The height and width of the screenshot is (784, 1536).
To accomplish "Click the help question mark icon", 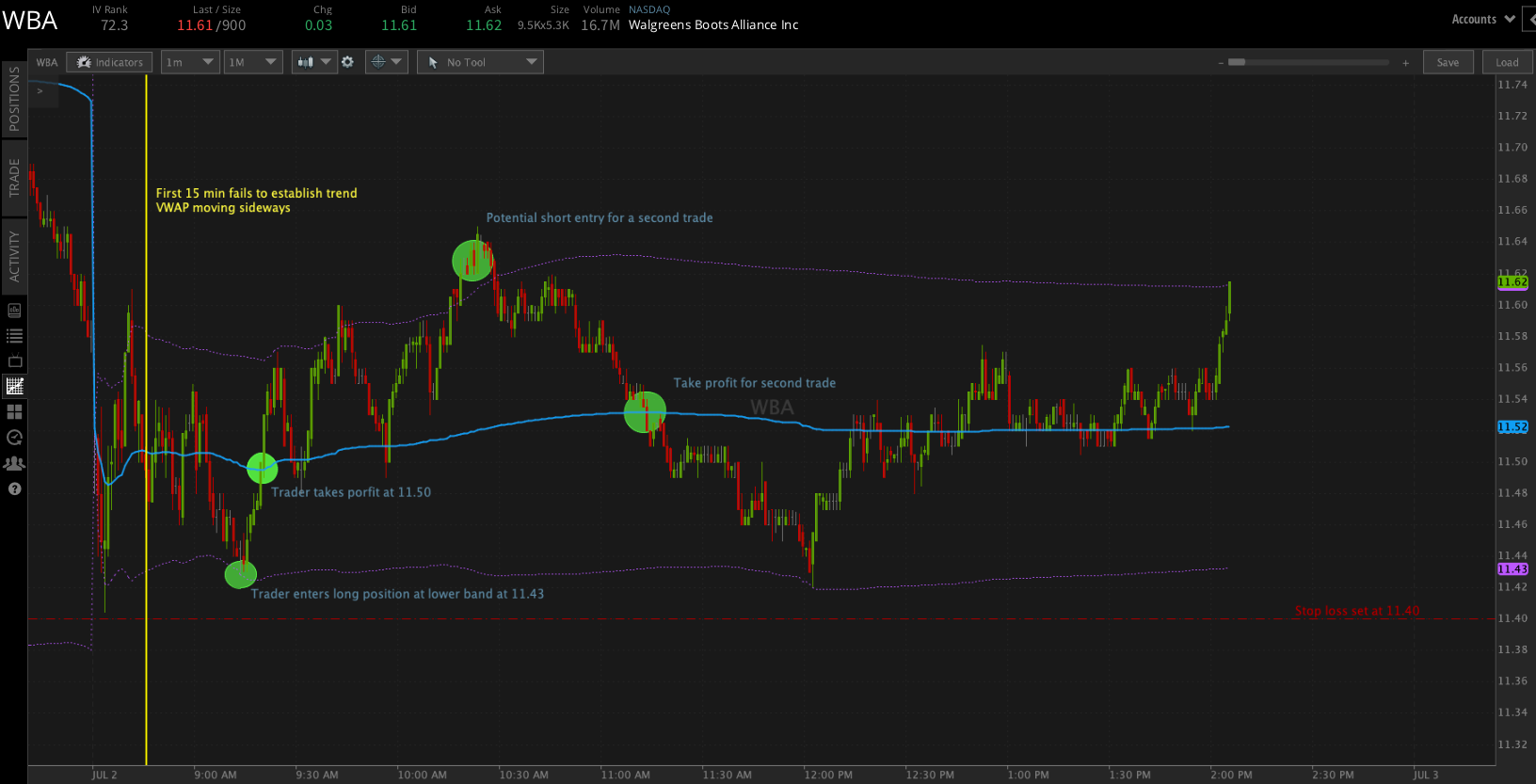I will [14, 488].
